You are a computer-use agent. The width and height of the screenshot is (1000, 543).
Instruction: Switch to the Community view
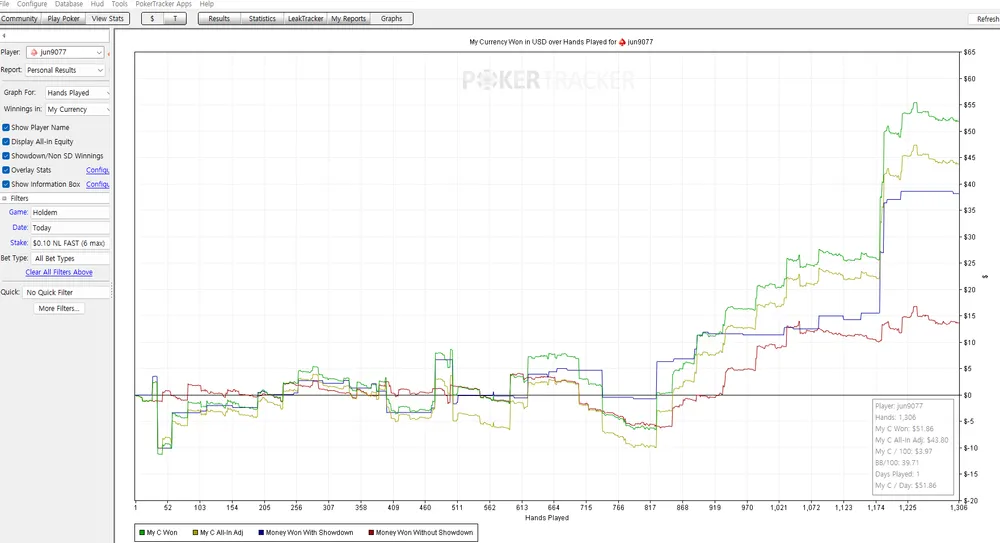(19, 19)
